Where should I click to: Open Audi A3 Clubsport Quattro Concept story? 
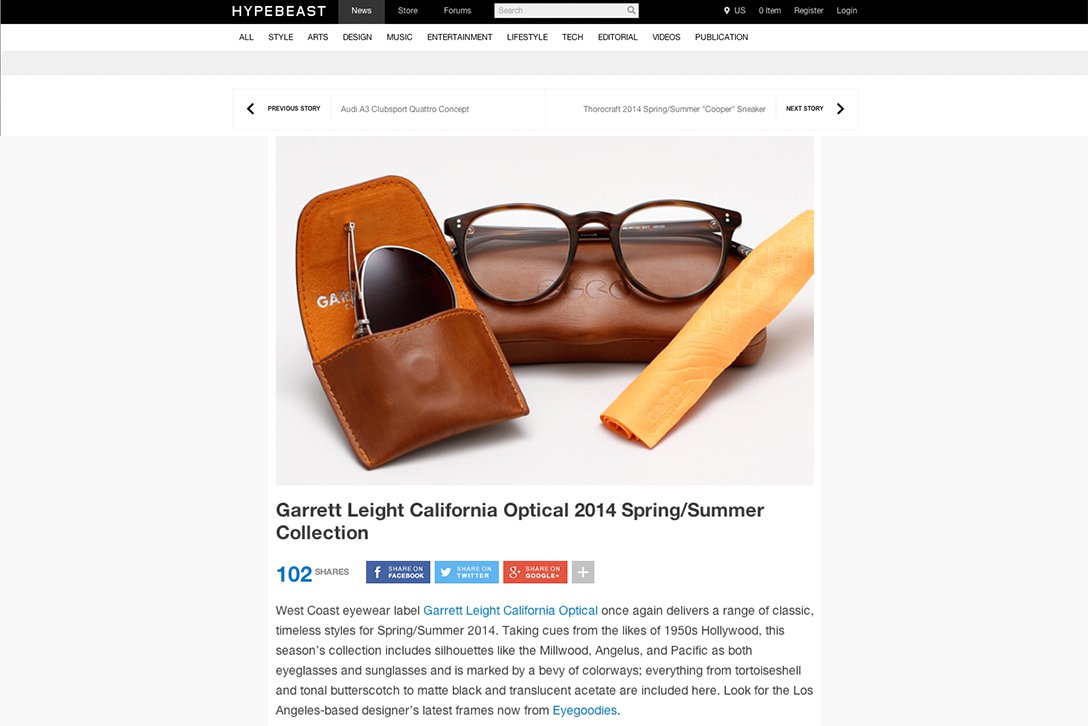[x=405, y=109]
